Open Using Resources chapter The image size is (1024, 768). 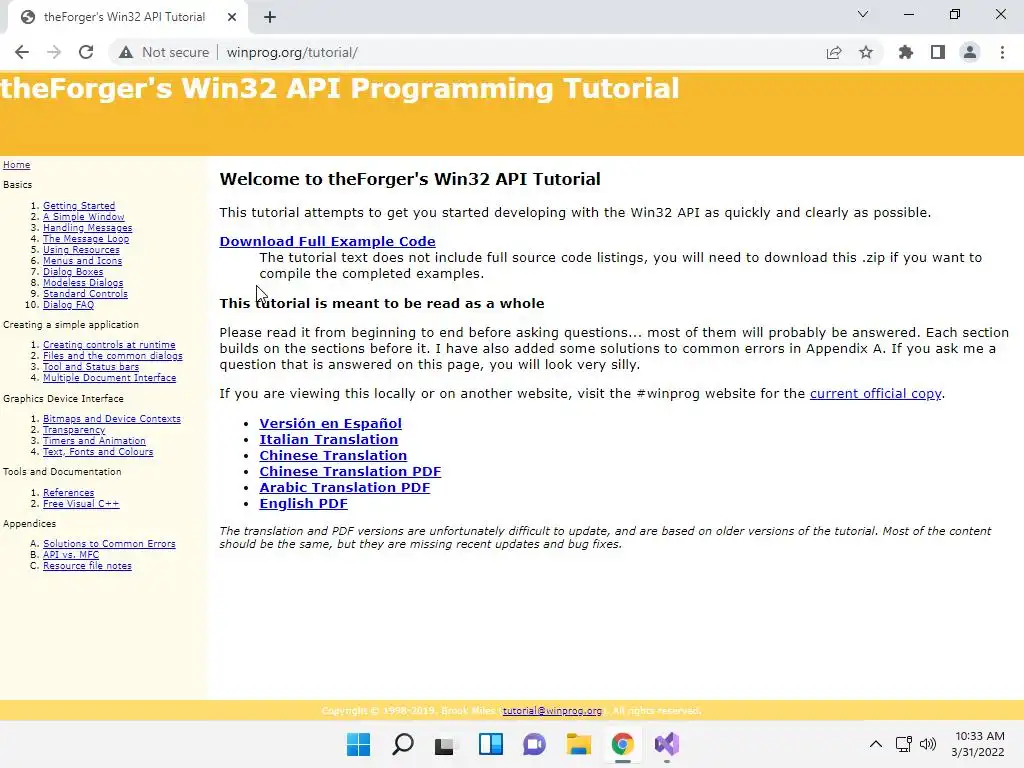click(x=82, y=249)
